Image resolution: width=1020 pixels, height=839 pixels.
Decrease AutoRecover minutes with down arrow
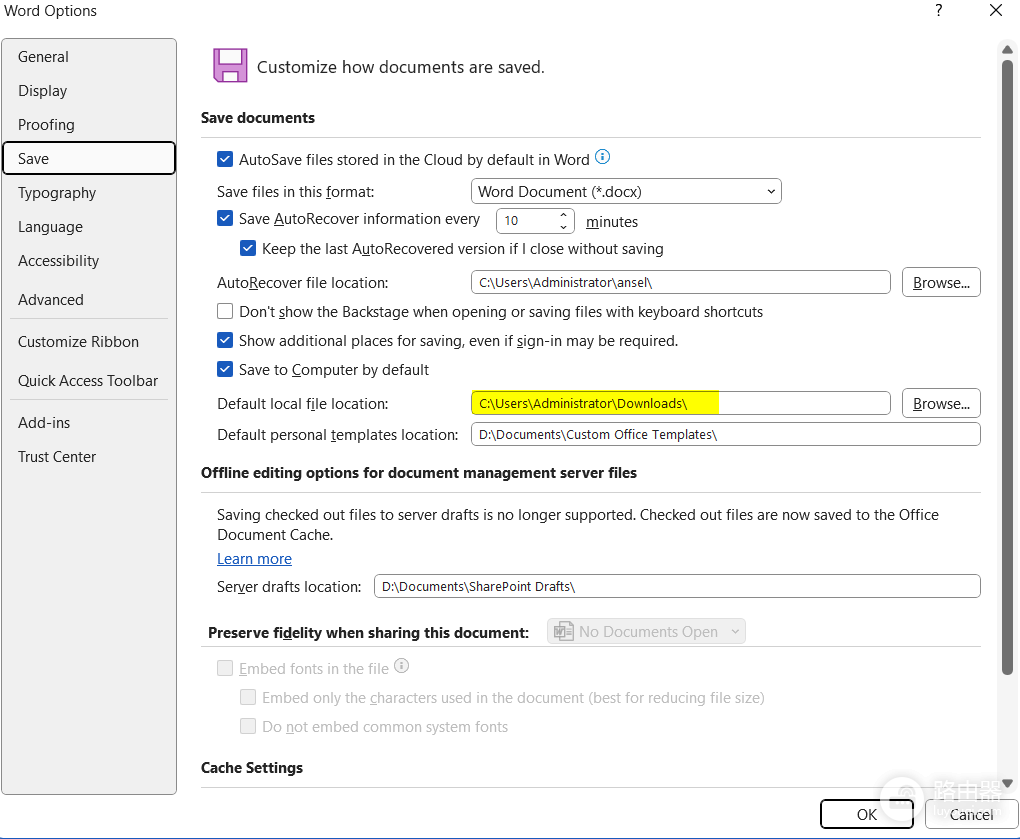coord(563,227)
